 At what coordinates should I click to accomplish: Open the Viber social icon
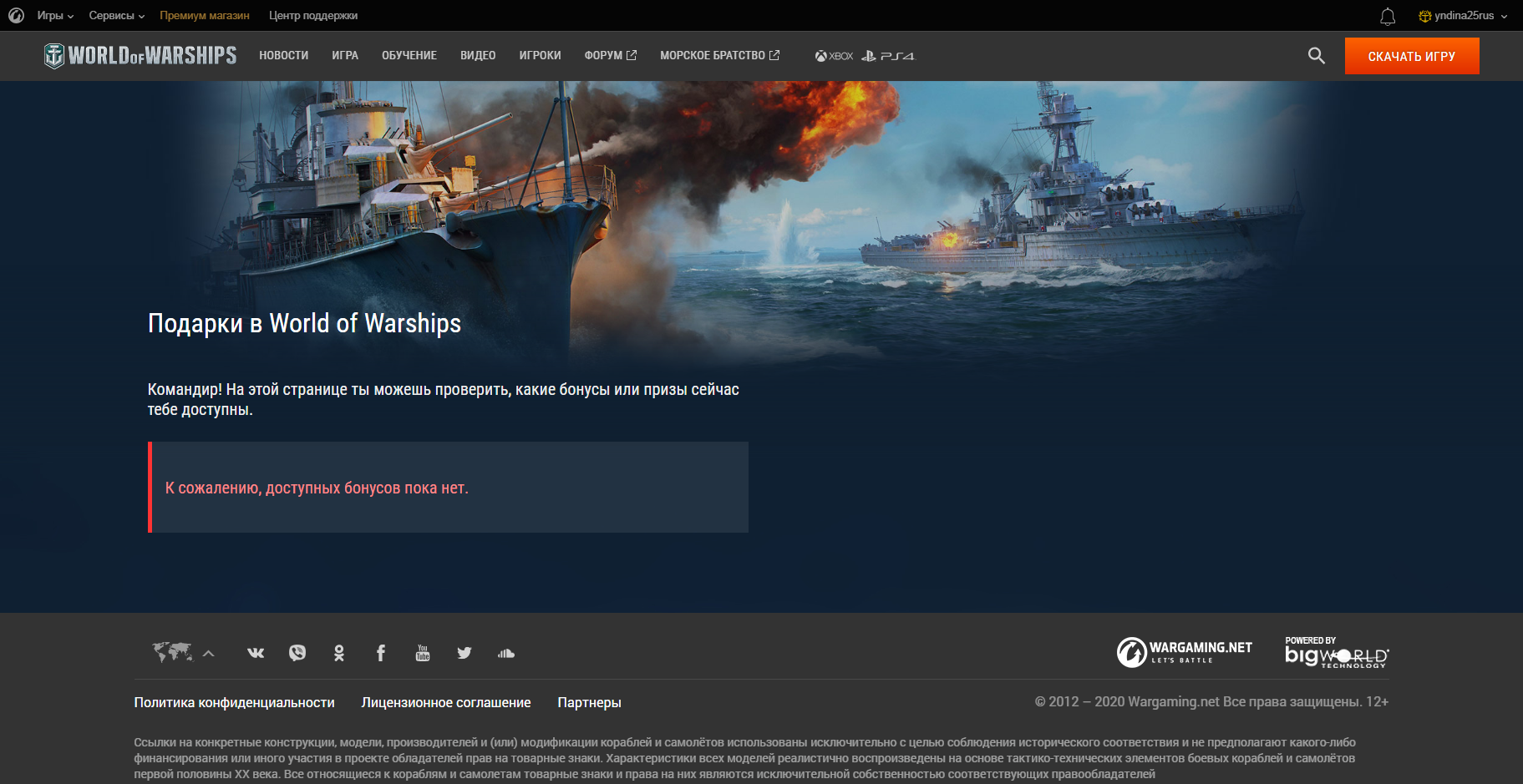(297, 653)
